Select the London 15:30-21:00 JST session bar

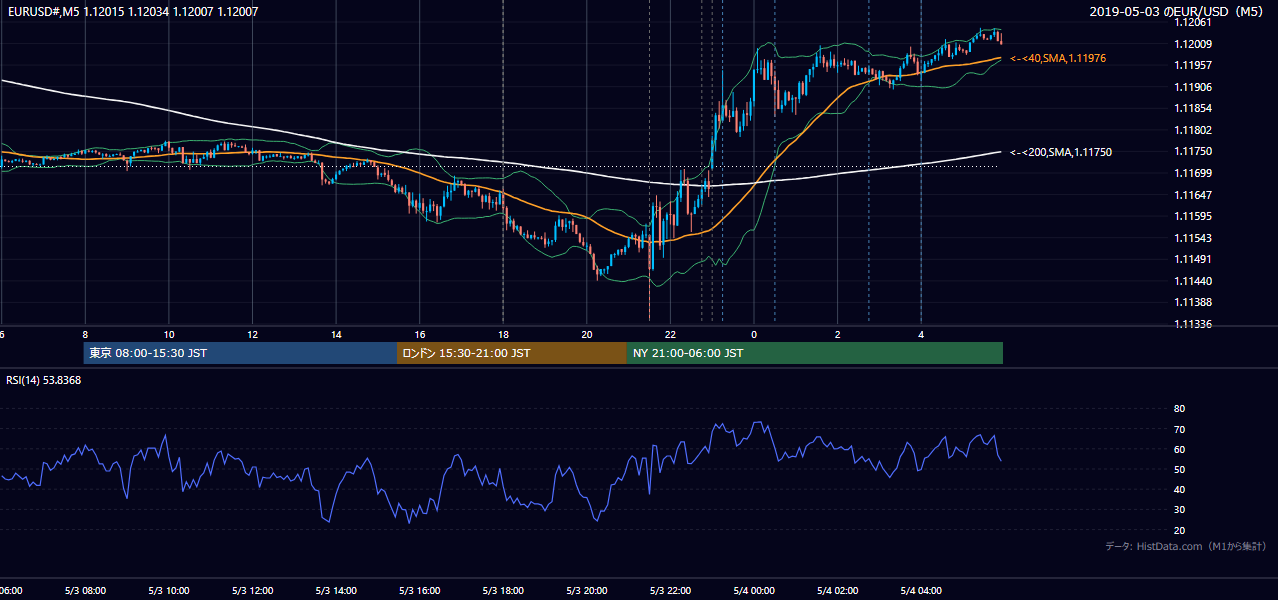point(512,353)
